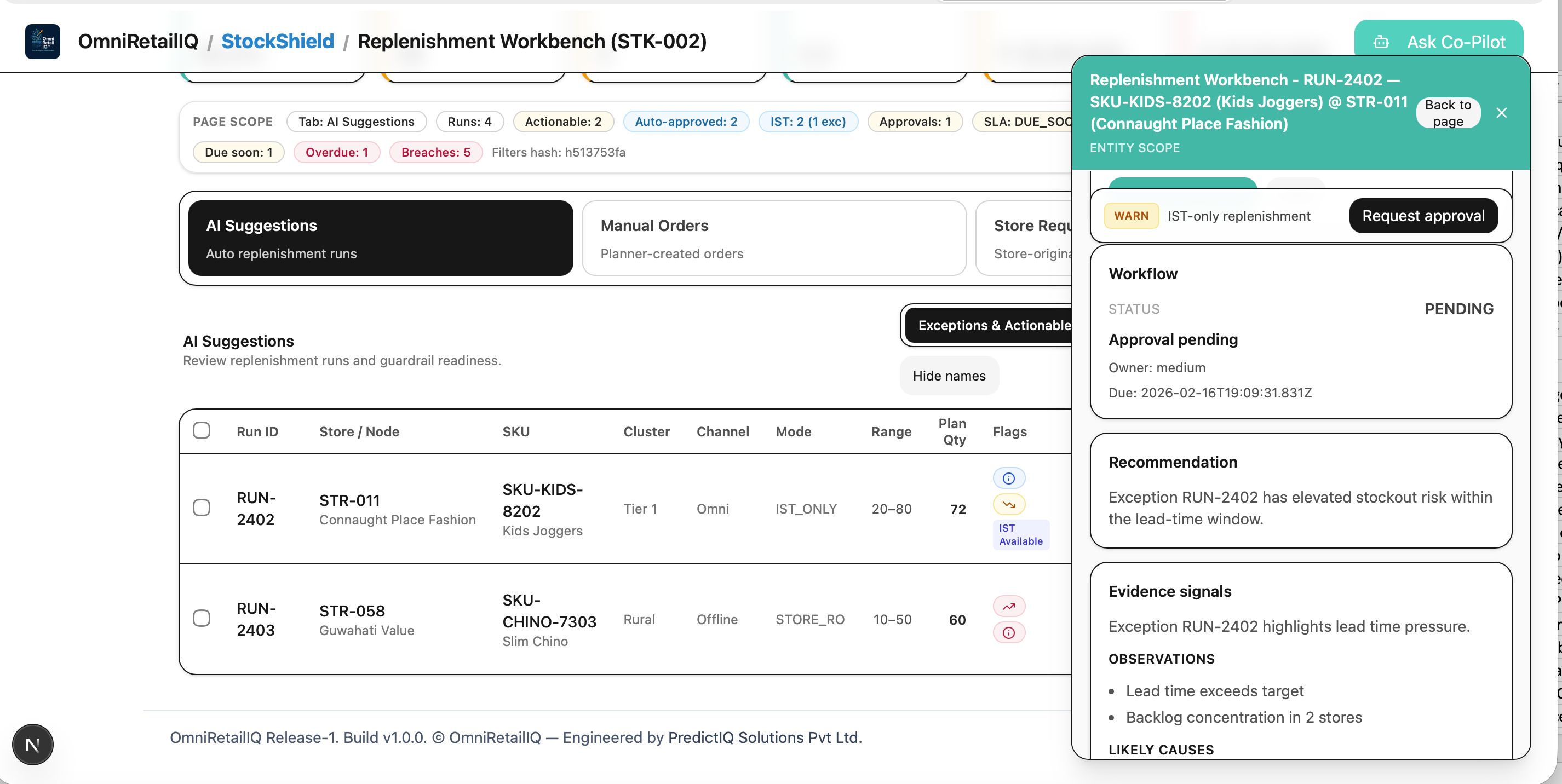
Task: Open the StockShield breadcrumb link
Action: tap(278, 41)
